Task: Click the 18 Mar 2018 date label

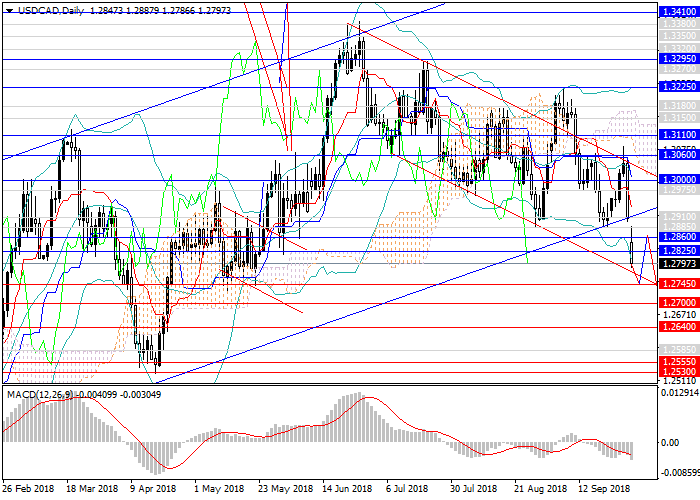Action: point(92,489)
